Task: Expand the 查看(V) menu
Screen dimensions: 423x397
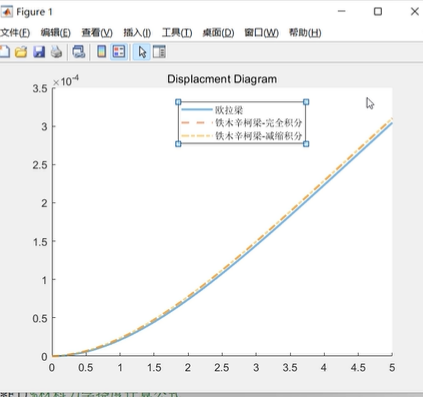Action: pyautogui.click(x=97, y=33)
